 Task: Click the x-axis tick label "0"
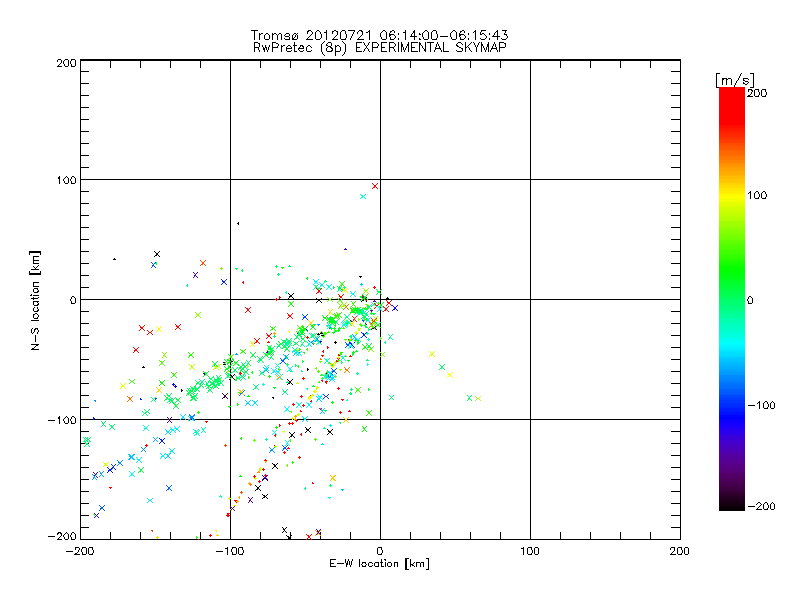(x=380, y=551)
